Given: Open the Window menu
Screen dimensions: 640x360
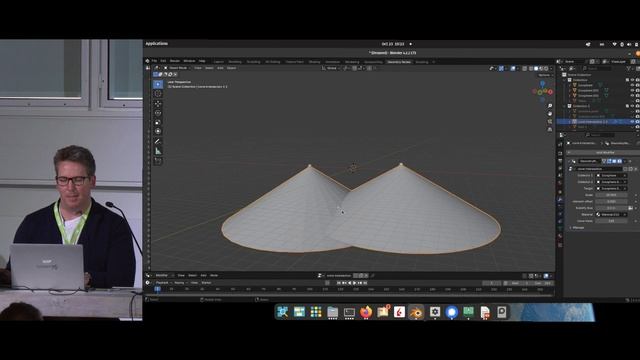Looking at the screenshot, I should [189, 61].
